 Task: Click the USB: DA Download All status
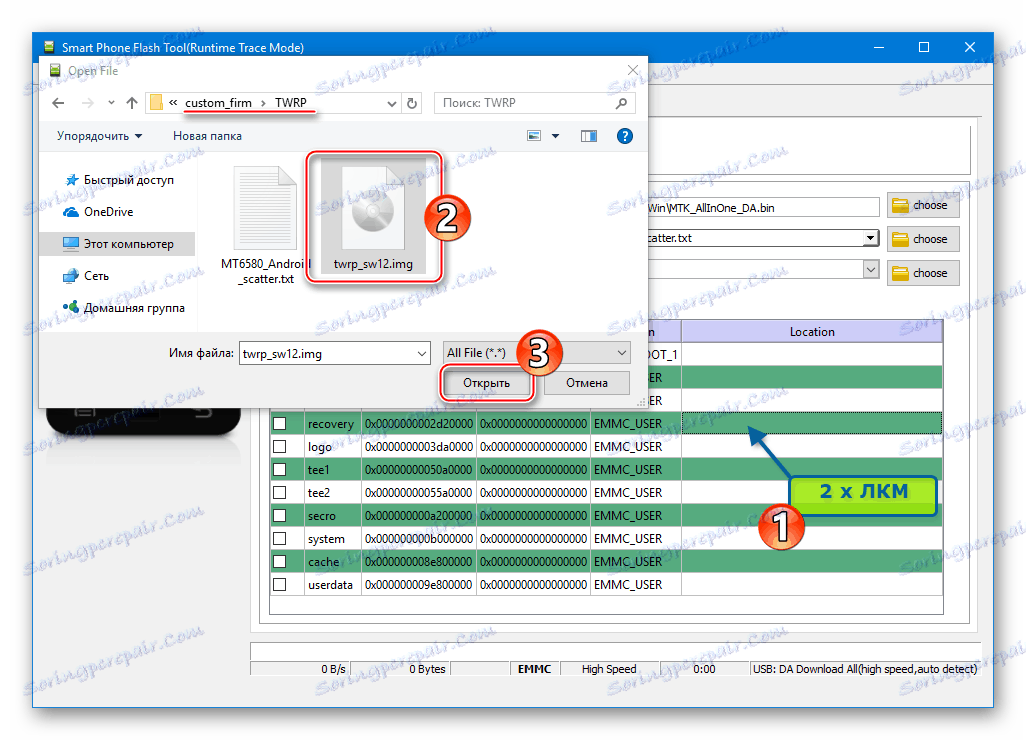pos(864,669)
